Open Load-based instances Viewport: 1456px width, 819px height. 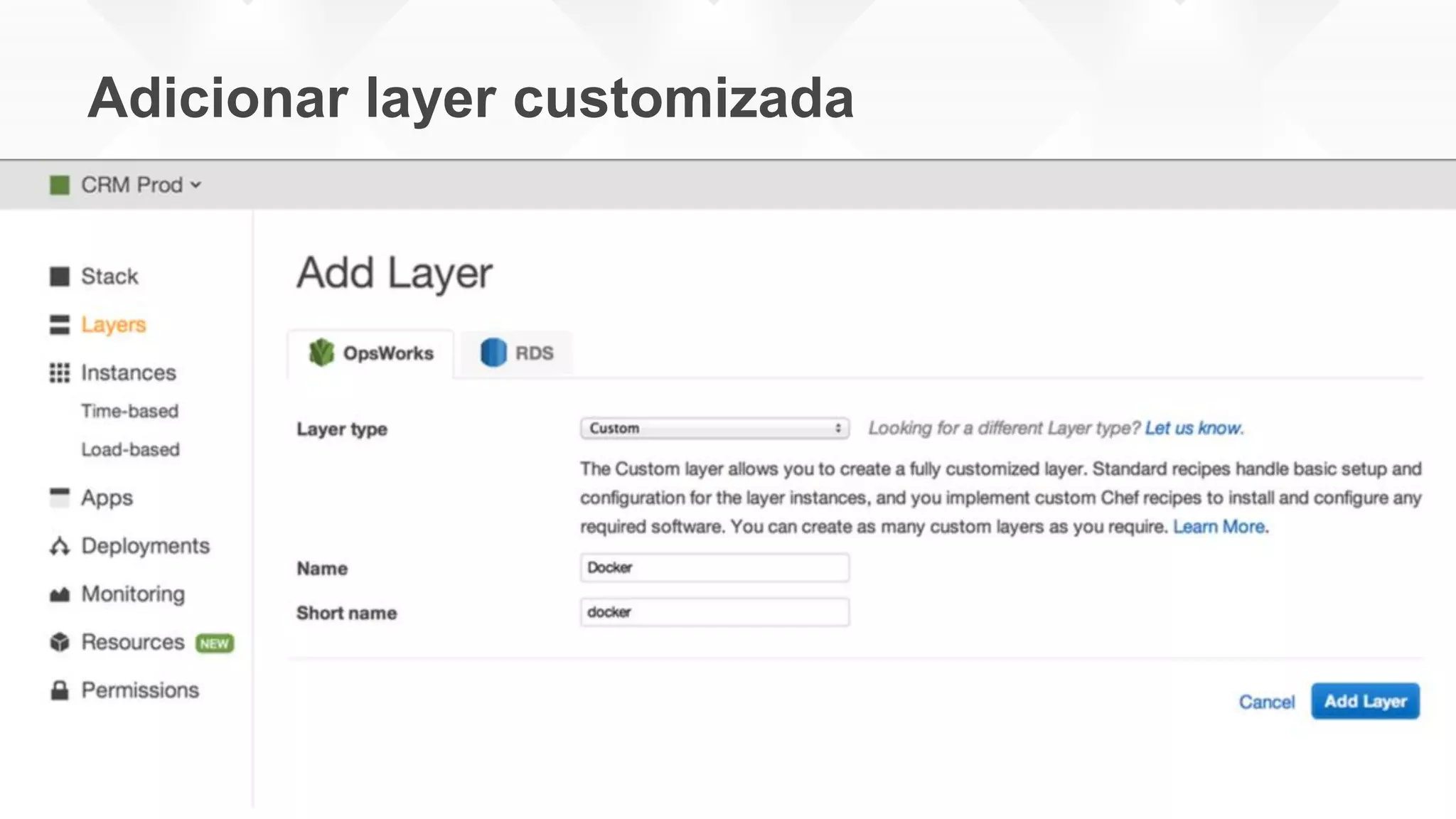coord(131,449)
